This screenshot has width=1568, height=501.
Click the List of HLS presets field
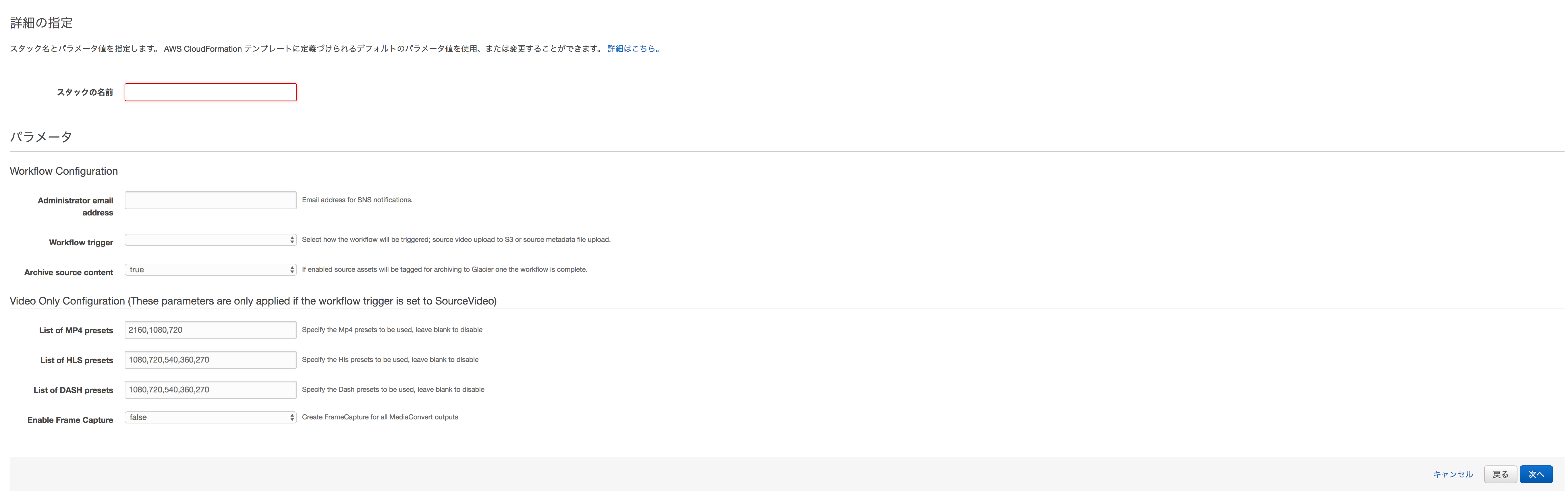click(211, 360)
